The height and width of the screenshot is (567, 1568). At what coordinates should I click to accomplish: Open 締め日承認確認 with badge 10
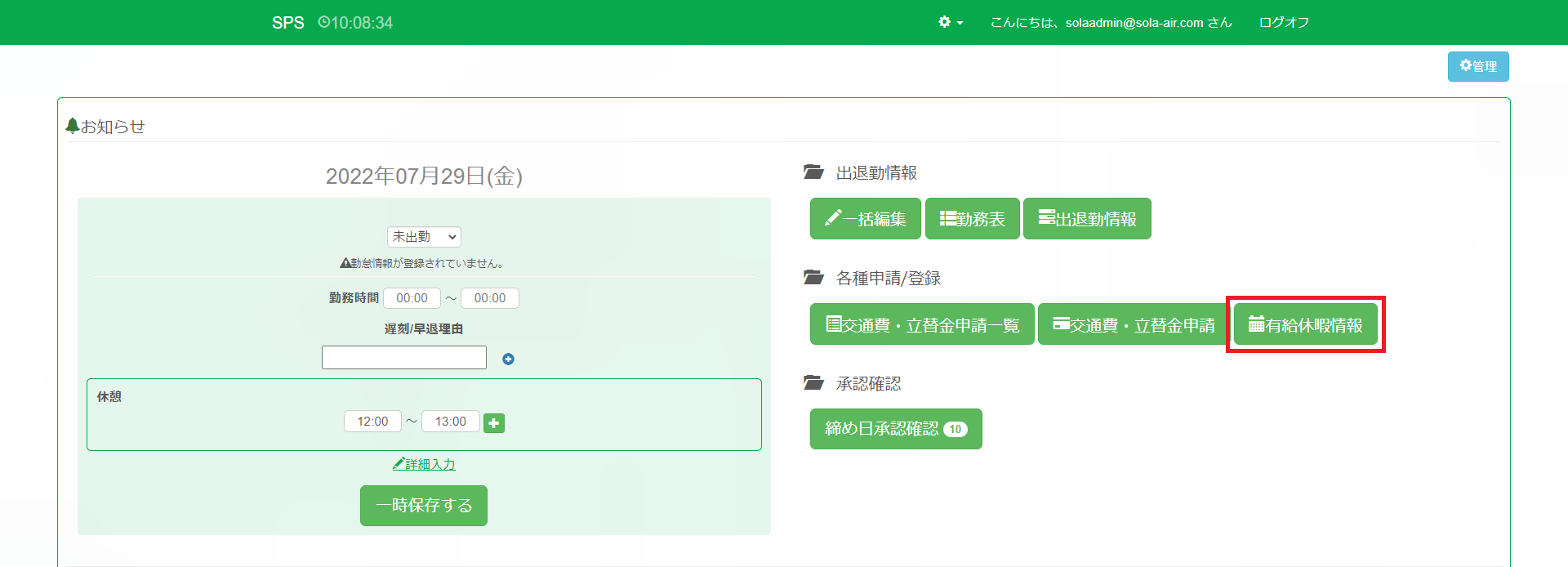click(x=895, y=429)
